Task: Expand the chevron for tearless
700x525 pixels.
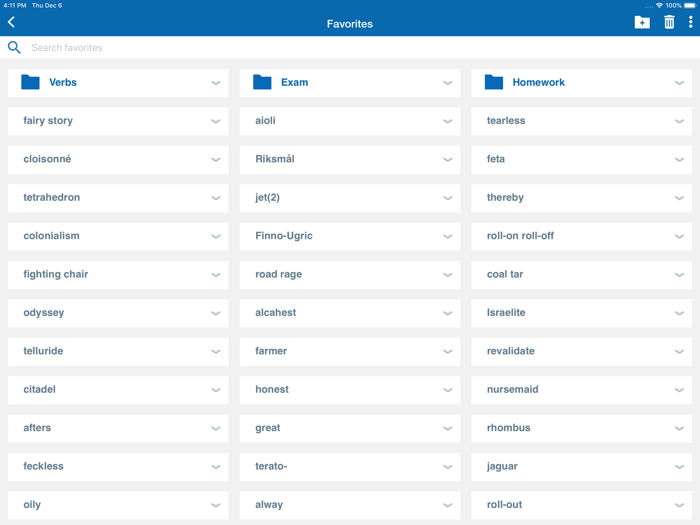Action: [679, 121]
